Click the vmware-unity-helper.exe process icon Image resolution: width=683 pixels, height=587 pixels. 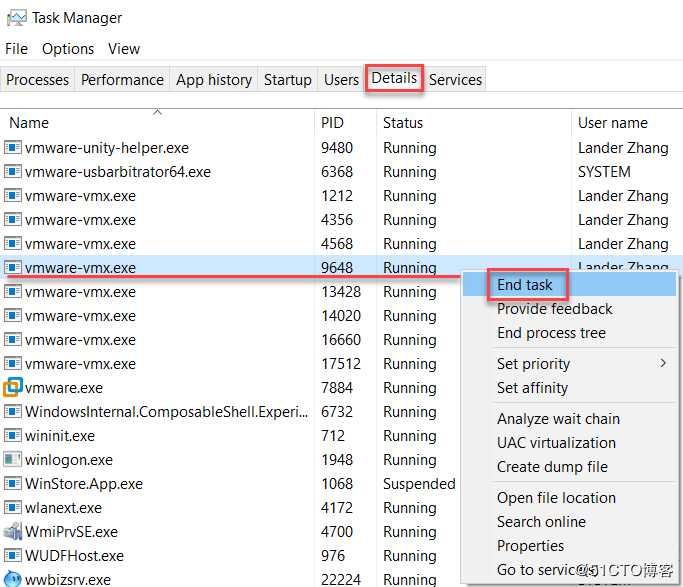pos(13,148)
